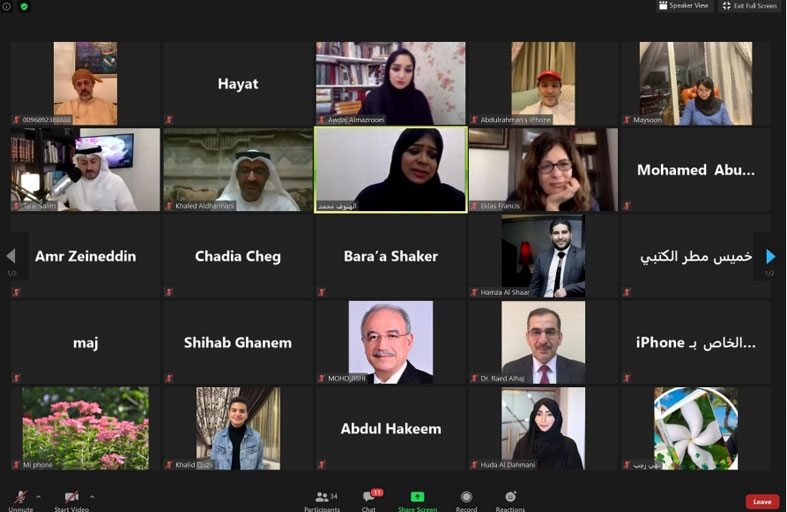Viewport: 787px width, 512px height.
Task: Expand audio options arrow beside Unmute
Action: click(39, 497)
